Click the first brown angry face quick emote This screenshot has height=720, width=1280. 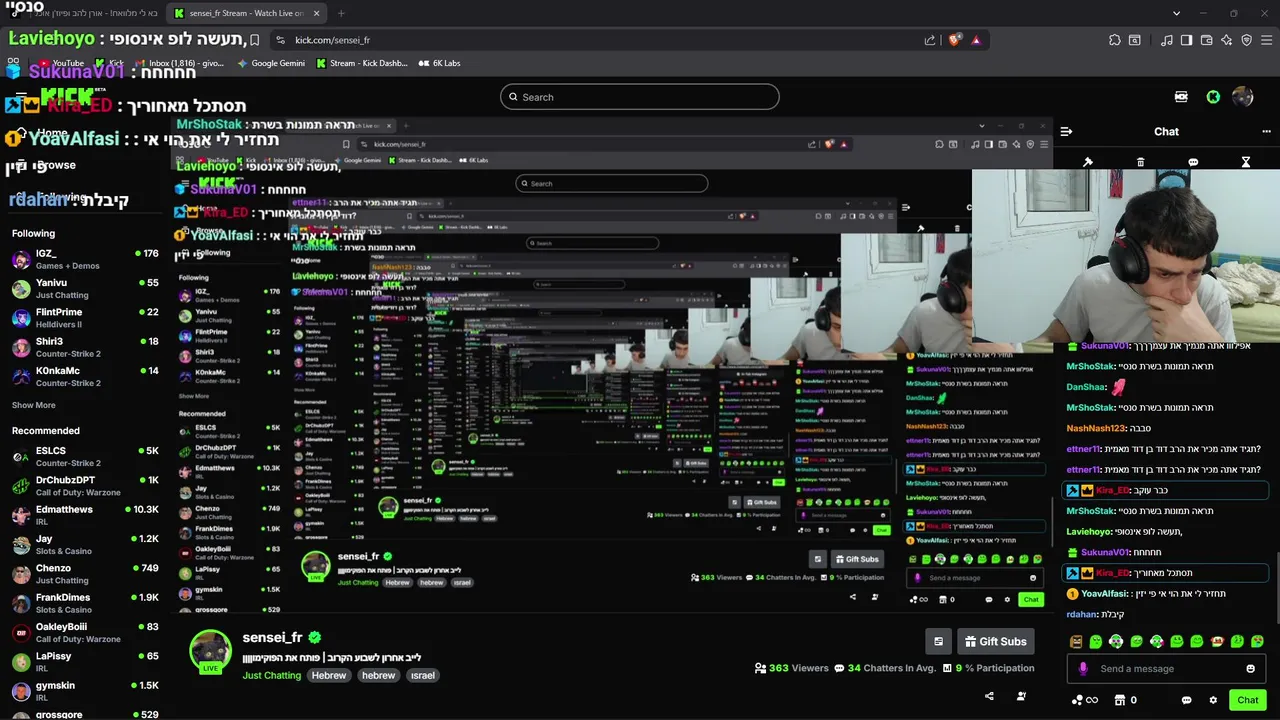click(x=1076, y=642)
